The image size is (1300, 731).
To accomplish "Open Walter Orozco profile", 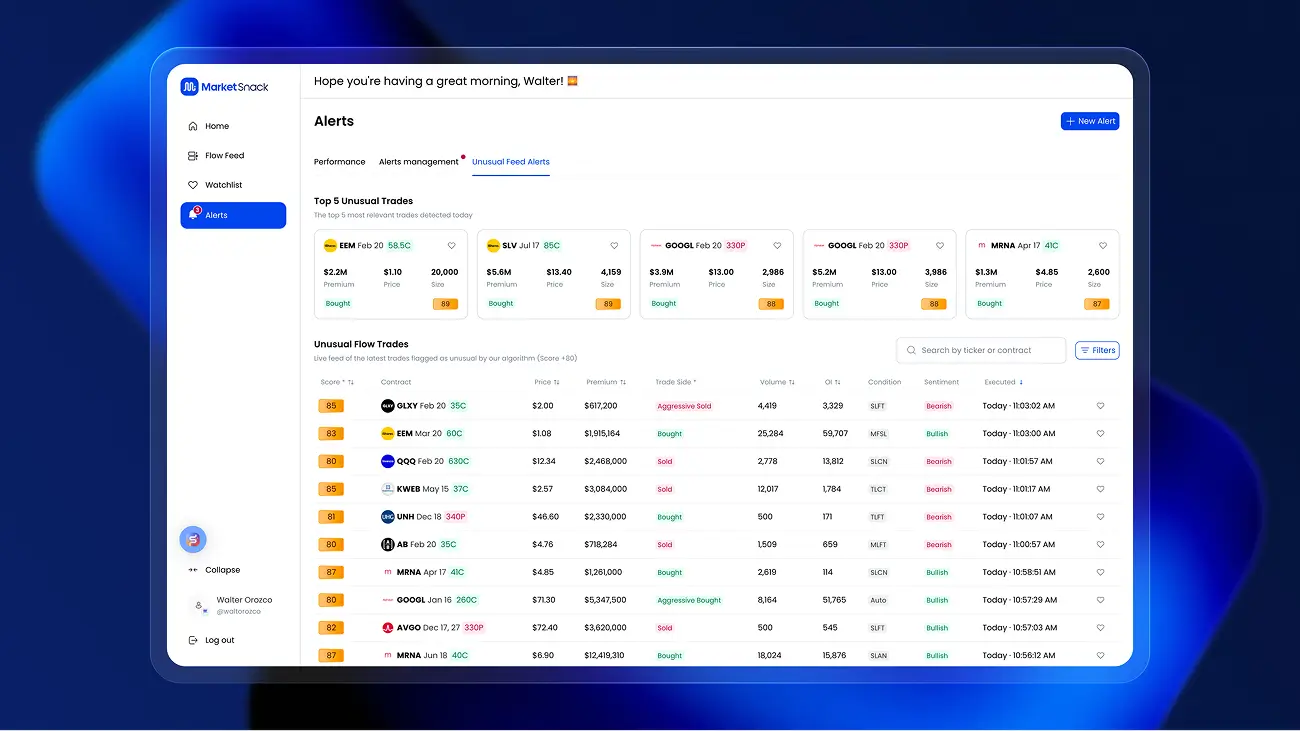I will click(233, 605).
